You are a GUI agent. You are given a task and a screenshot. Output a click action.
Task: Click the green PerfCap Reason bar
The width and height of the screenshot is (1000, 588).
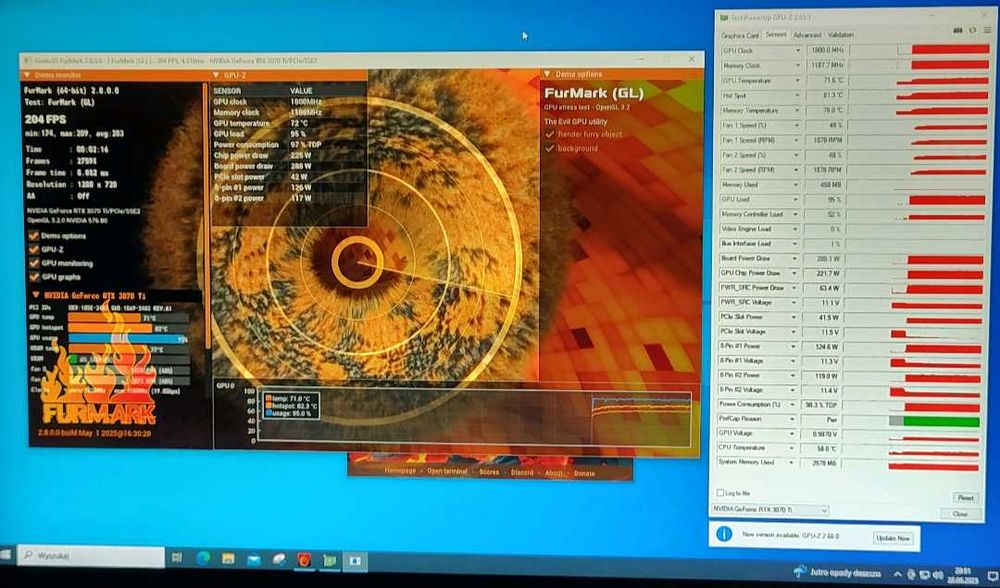point(941,422)
